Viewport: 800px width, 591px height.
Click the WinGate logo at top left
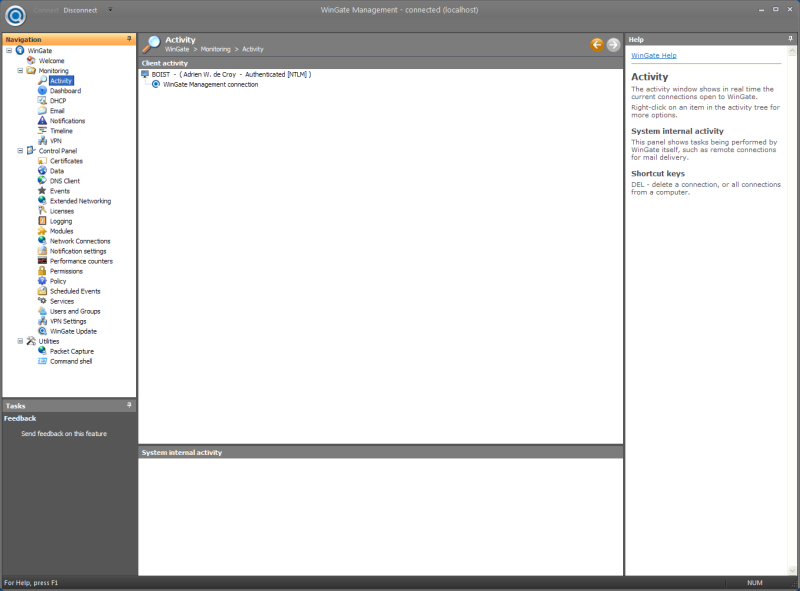point(15,15)
